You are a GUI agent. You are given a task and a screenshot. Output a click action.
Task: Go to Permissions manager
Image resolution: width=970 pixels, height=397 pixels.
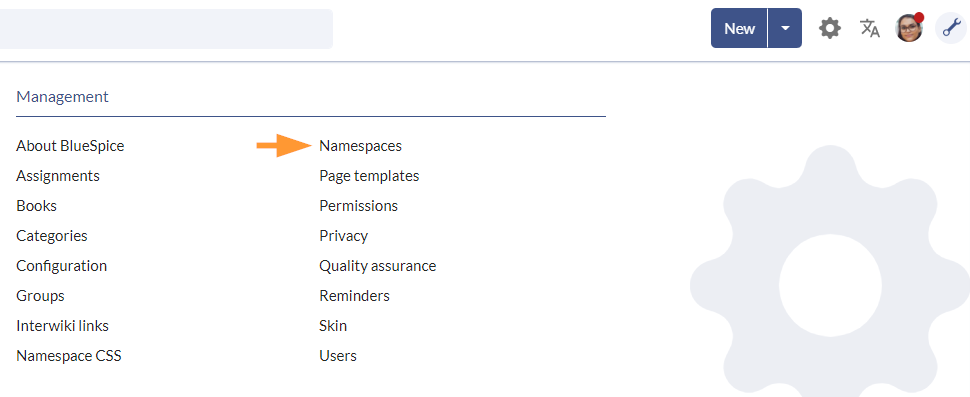[358, 206]
